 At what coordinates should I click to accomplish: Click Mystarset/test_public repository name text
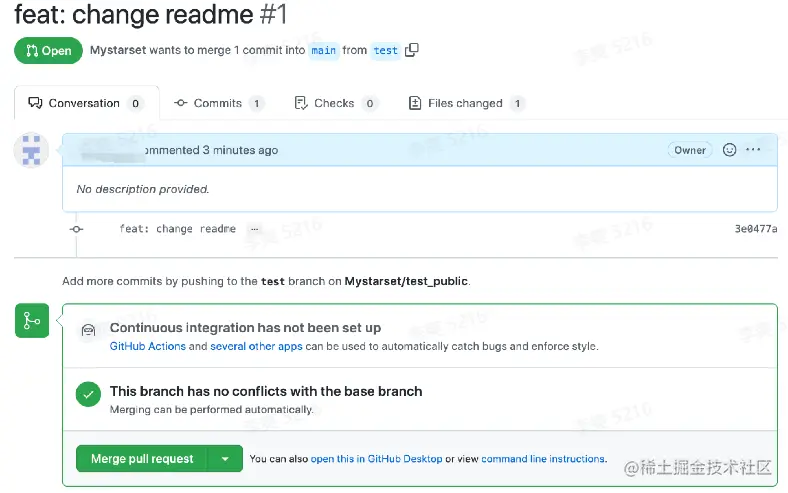[406, 281]
